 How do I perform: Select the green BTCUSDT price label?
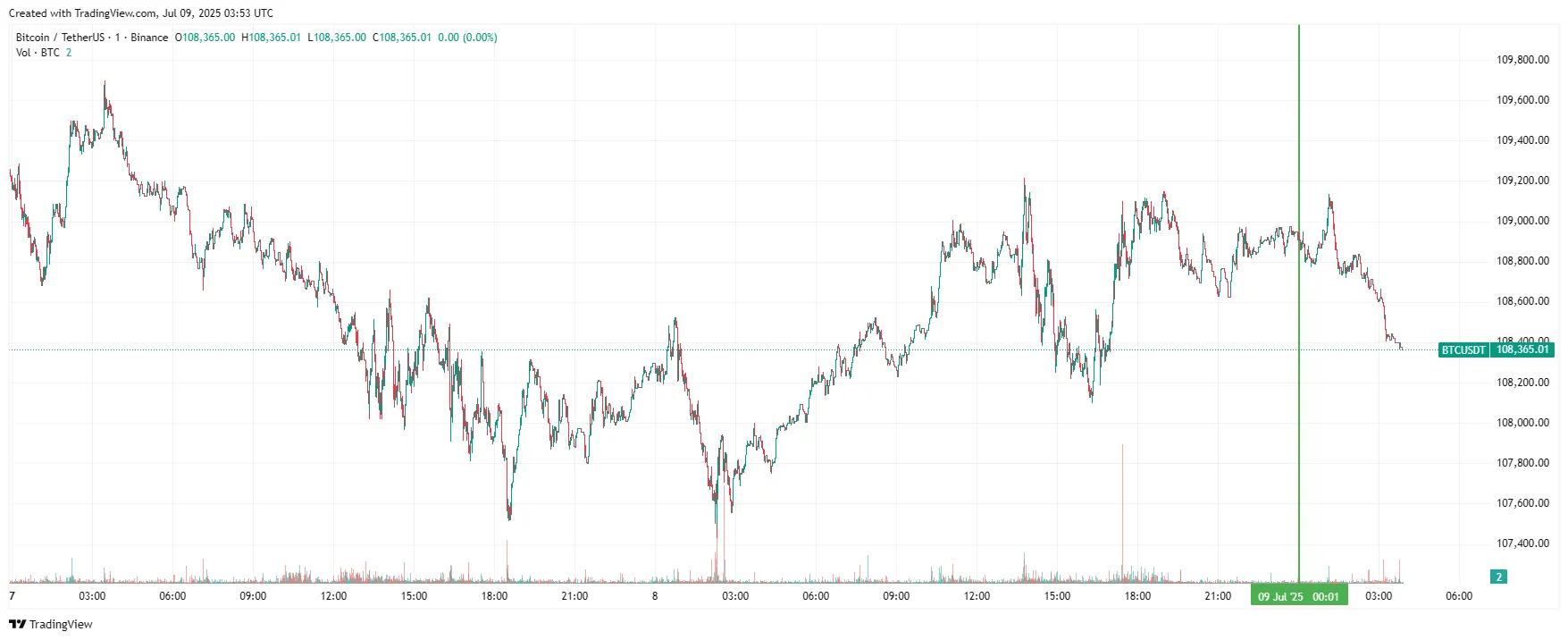point(1463,350)
